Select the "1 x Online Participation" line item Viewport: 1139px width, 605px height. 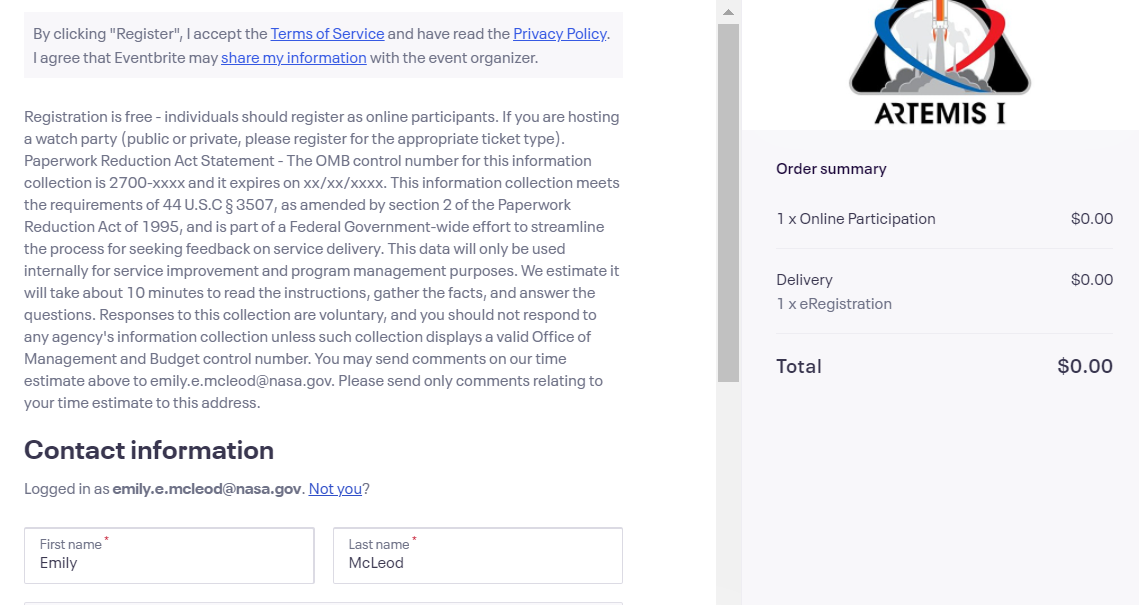coord(856,219)
